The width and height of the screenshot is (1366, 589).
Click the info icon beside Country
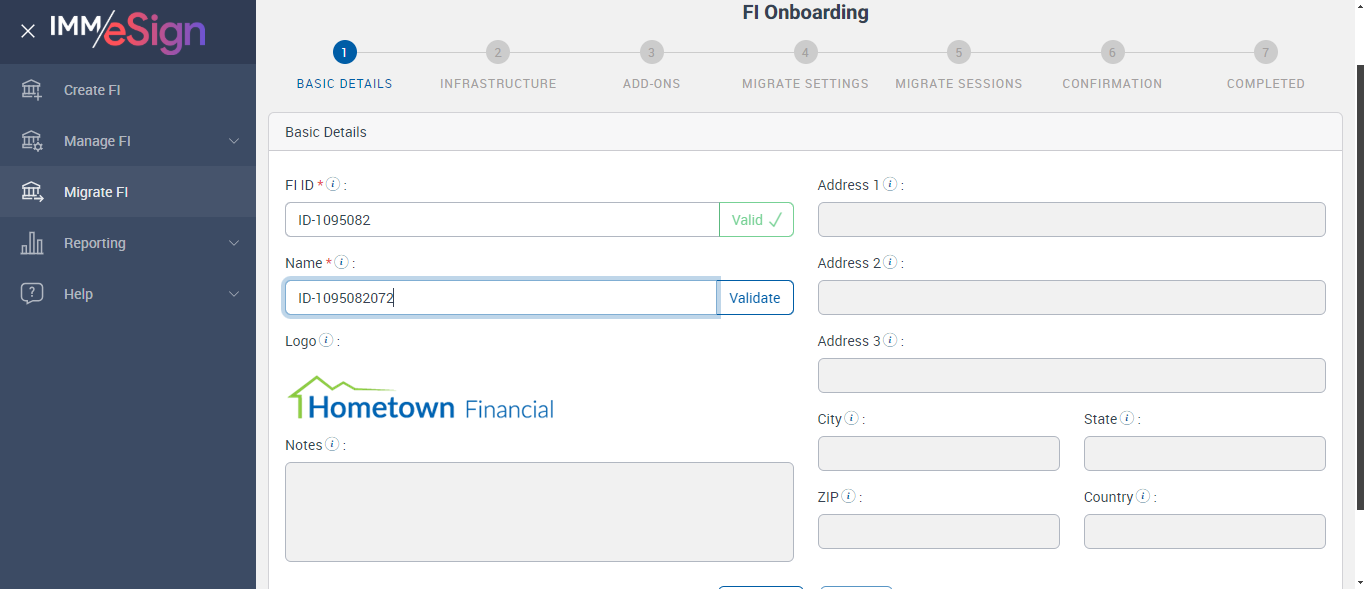point(1143,497)
